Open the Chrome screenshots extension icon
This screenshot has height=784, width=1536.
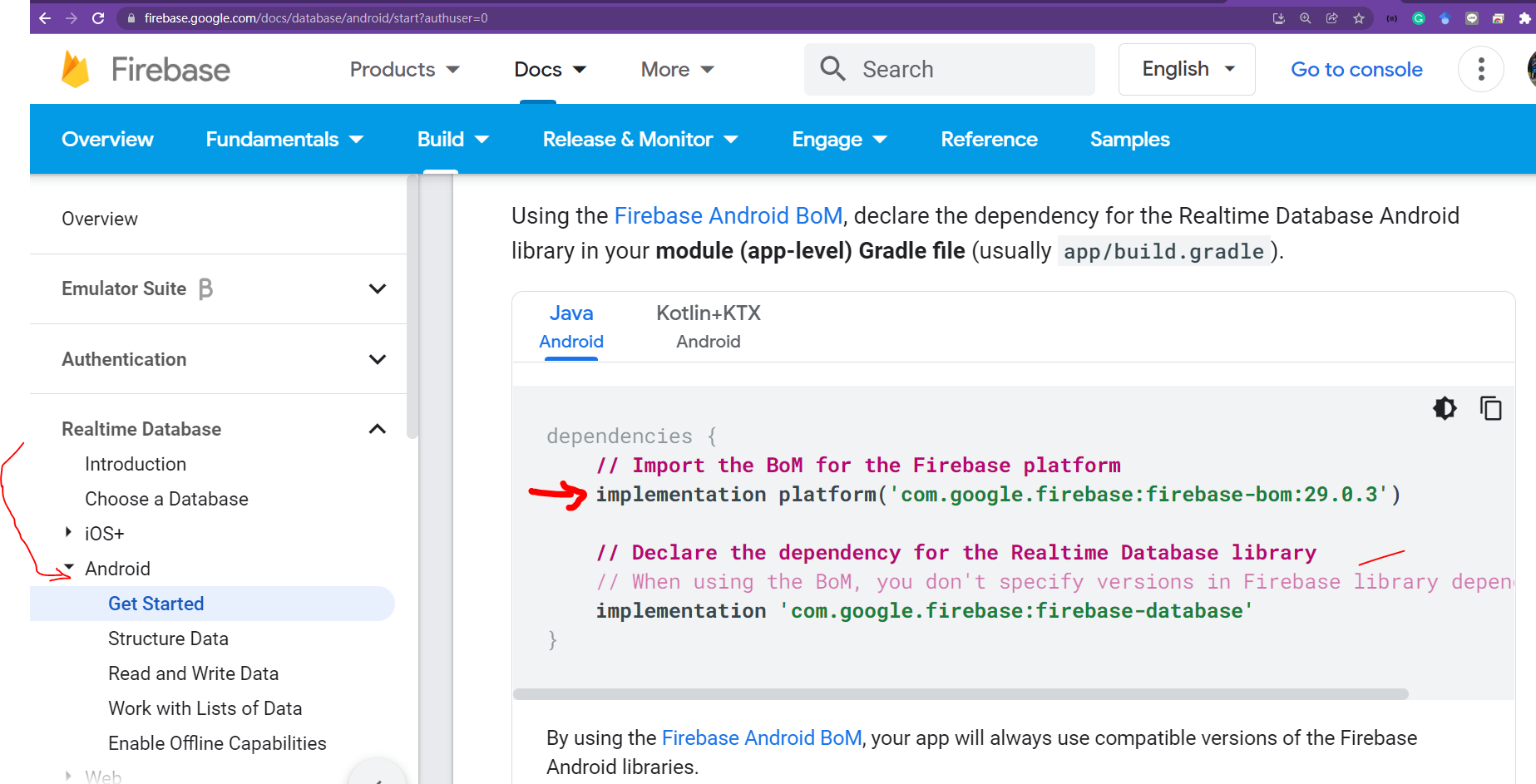pyautogui.click(x=1499, y=18)
